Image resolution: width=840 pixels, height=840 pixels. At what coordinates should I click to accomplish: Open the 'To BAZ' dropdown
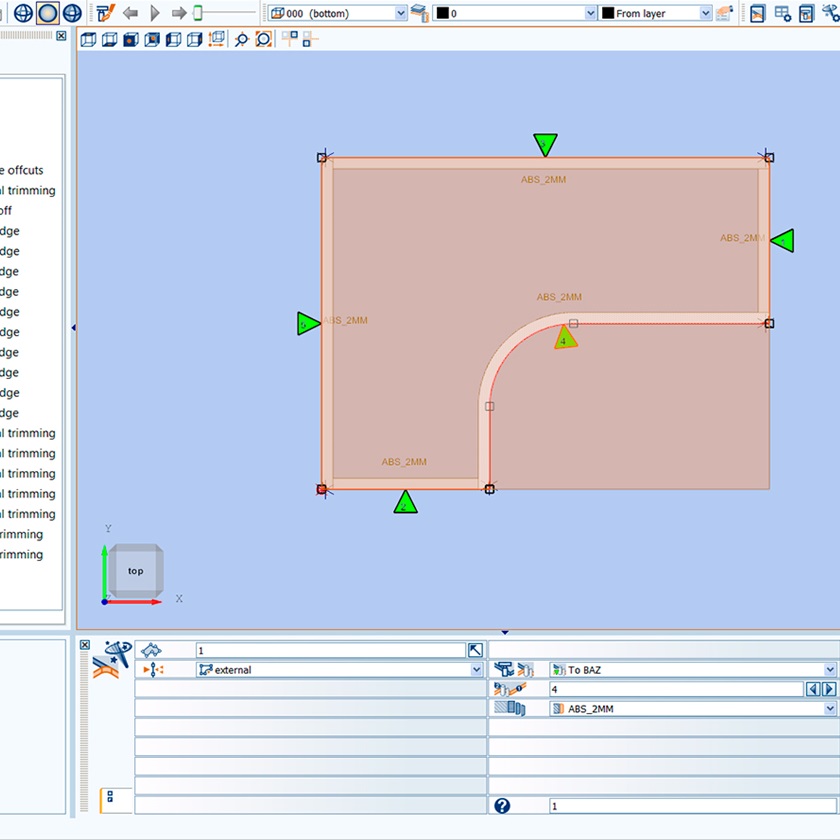(x=693, y=670)
